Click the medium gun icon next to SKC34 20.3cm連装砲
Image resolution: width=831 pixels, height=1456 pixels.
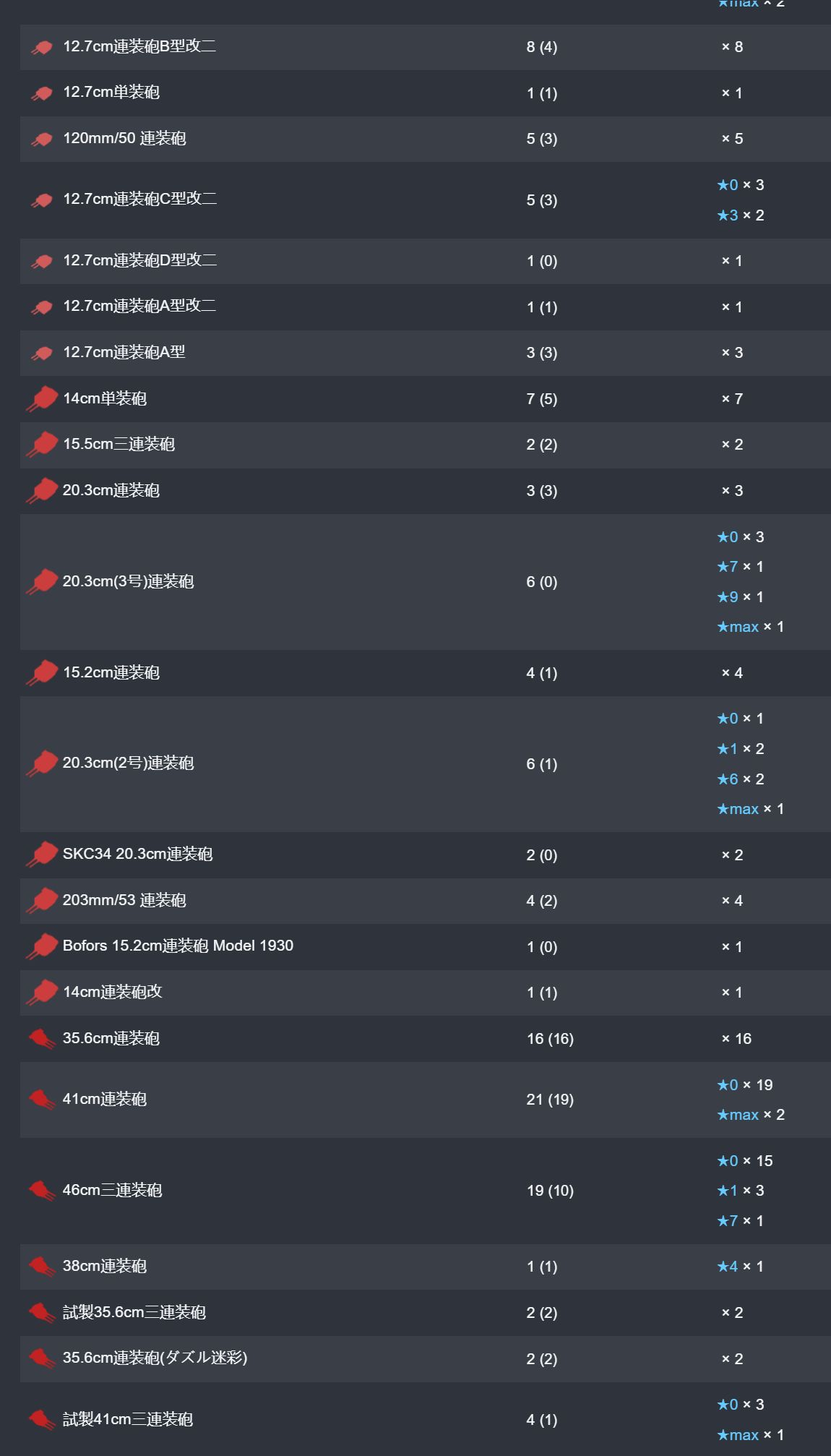[42, 855]
